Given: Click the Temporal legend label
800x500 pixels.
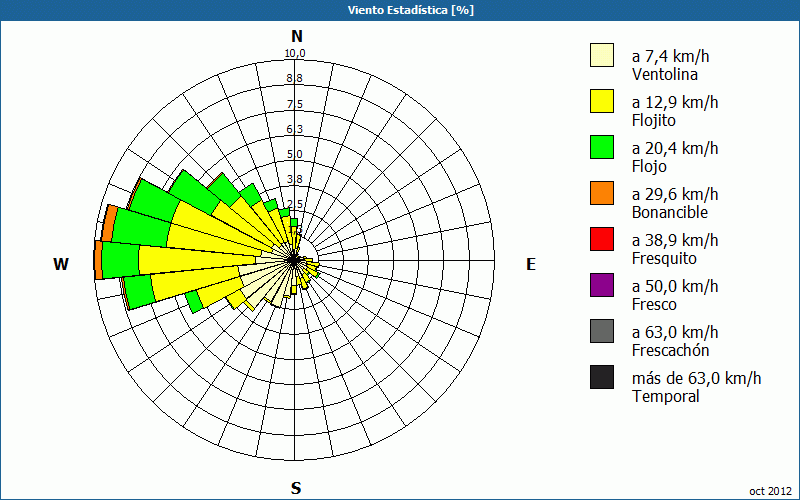Looking at the screenshot, I should [666, 396].
